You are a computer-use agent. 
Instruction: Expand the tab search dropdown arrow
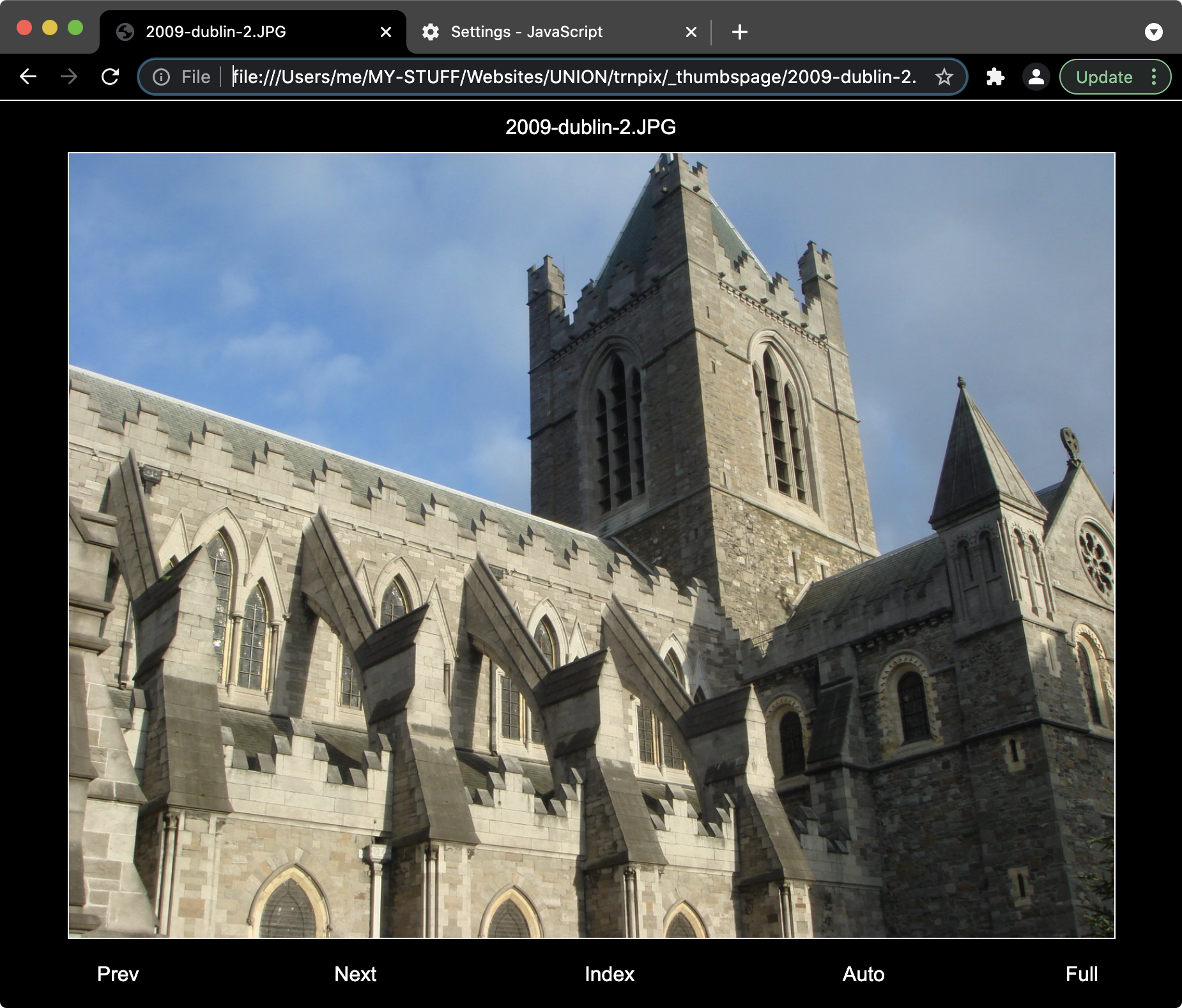coord(1153,32)
